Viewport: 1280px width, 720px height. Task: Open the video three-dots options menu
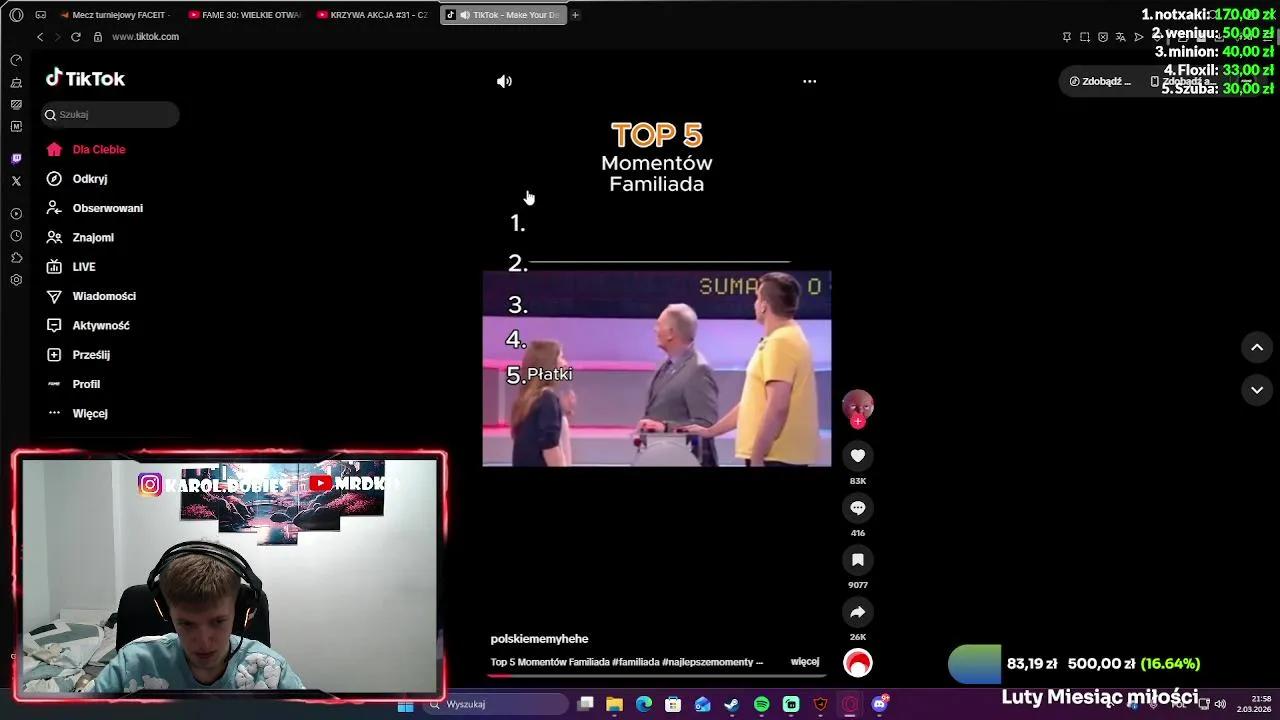tap(810, 82)
